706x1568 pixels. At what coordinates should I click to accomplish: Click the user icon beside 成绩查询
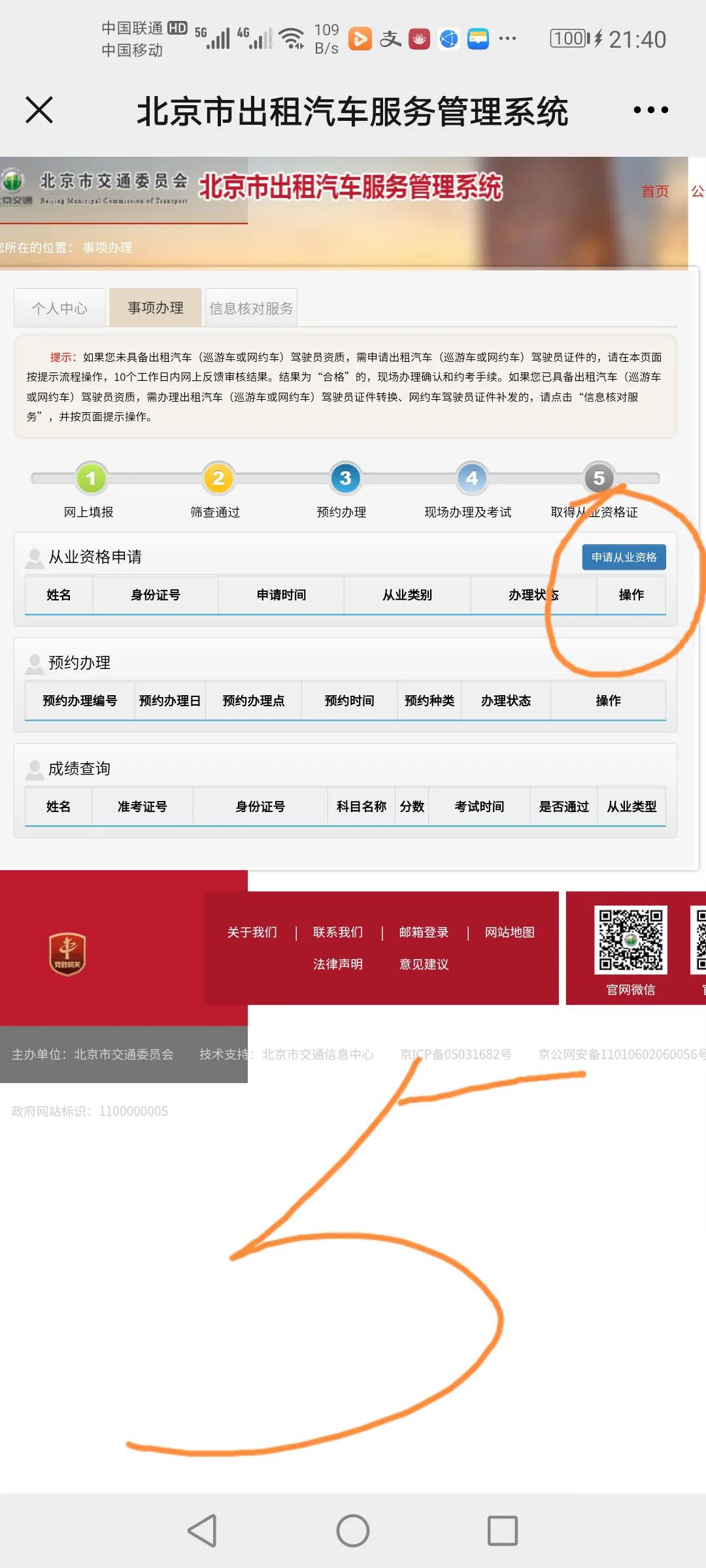click(x=34, y=769)
